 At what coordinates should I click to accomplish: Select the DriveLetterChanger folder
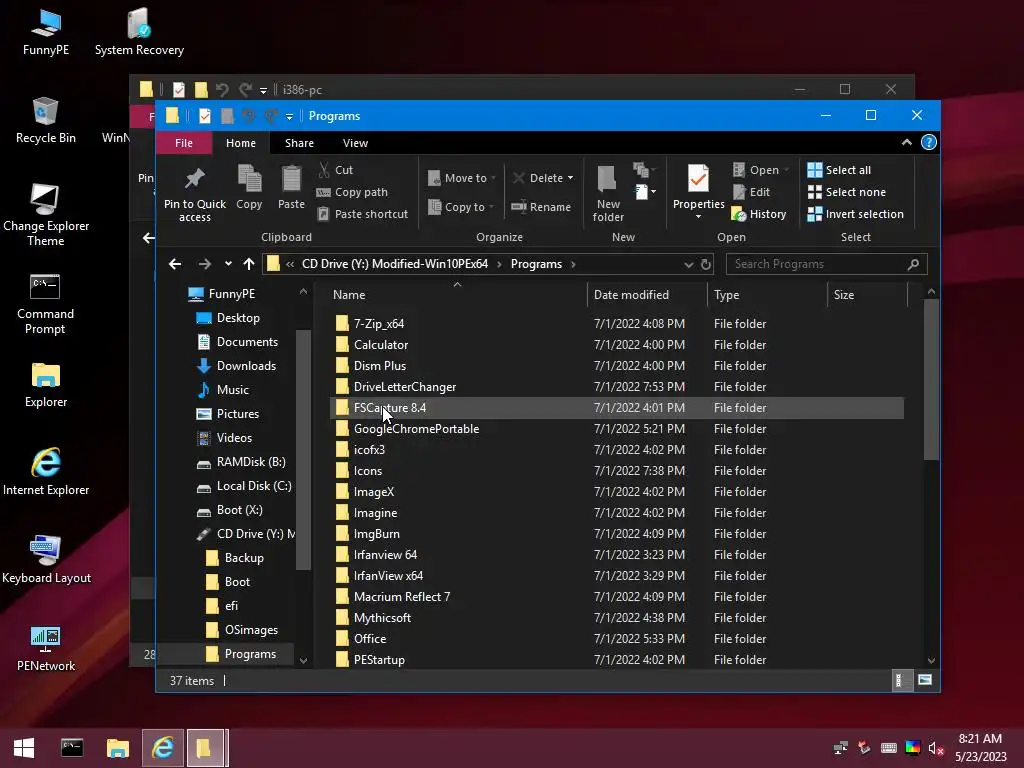coord(405,387)
